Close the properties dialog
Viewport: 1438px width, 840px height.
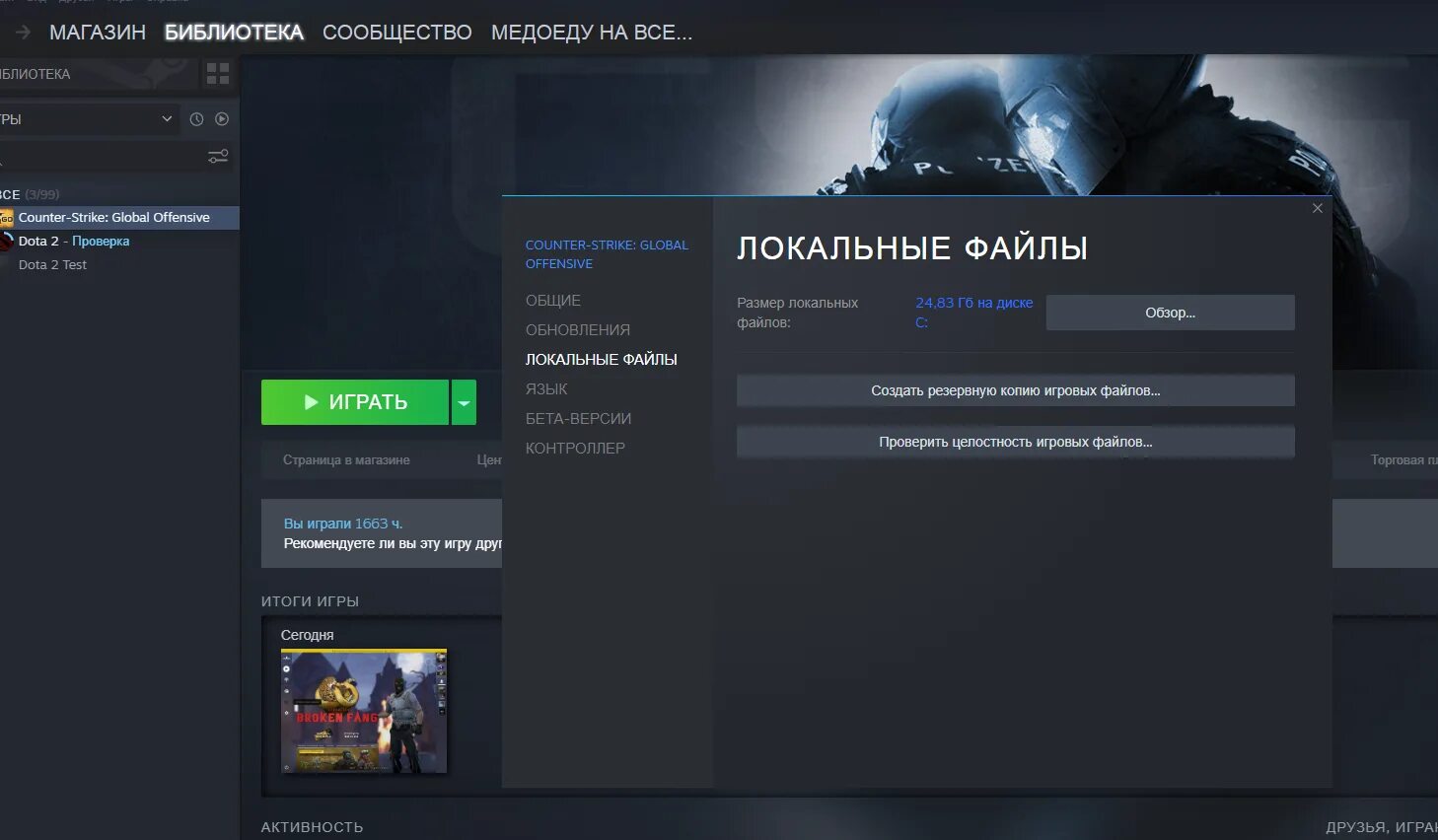coord(1318,208)
